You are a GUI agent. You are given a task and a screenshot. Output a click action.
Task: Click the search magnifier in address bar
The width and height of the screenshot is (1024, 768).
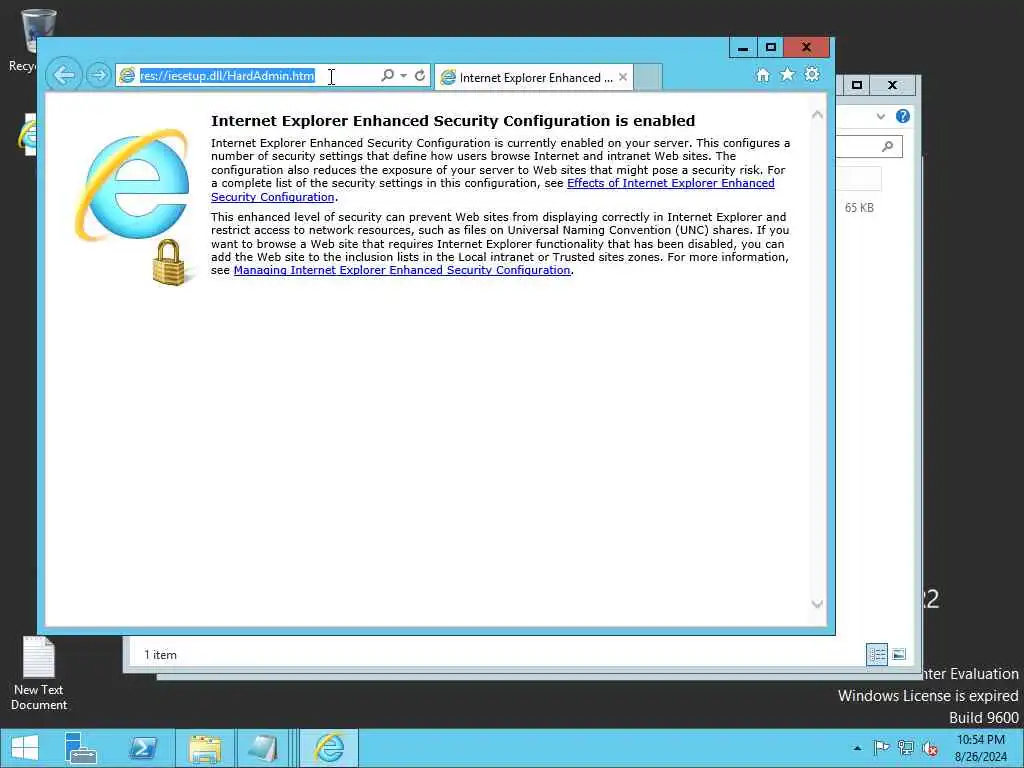tap(387, 76)
